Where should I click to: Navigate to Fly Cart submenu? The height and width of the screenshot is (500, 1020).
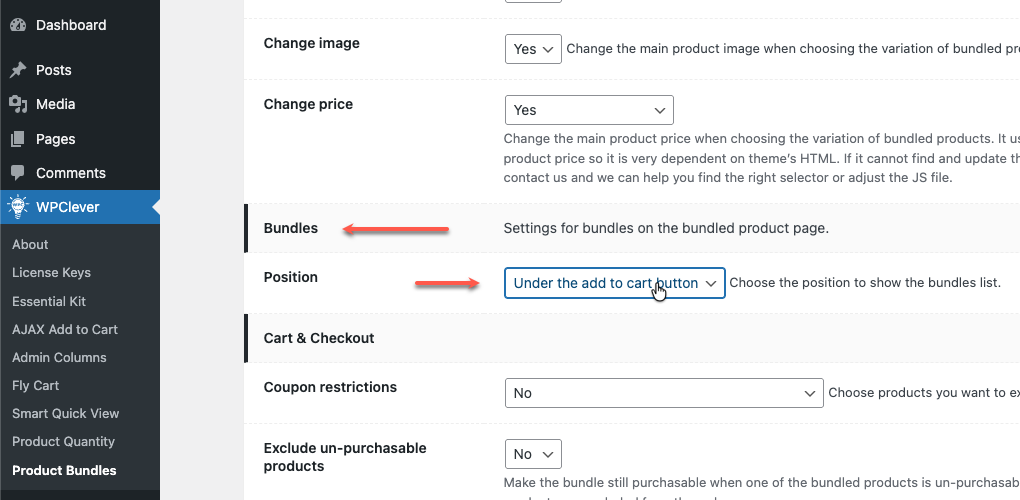pyautogui.click(x=36, y=385)
